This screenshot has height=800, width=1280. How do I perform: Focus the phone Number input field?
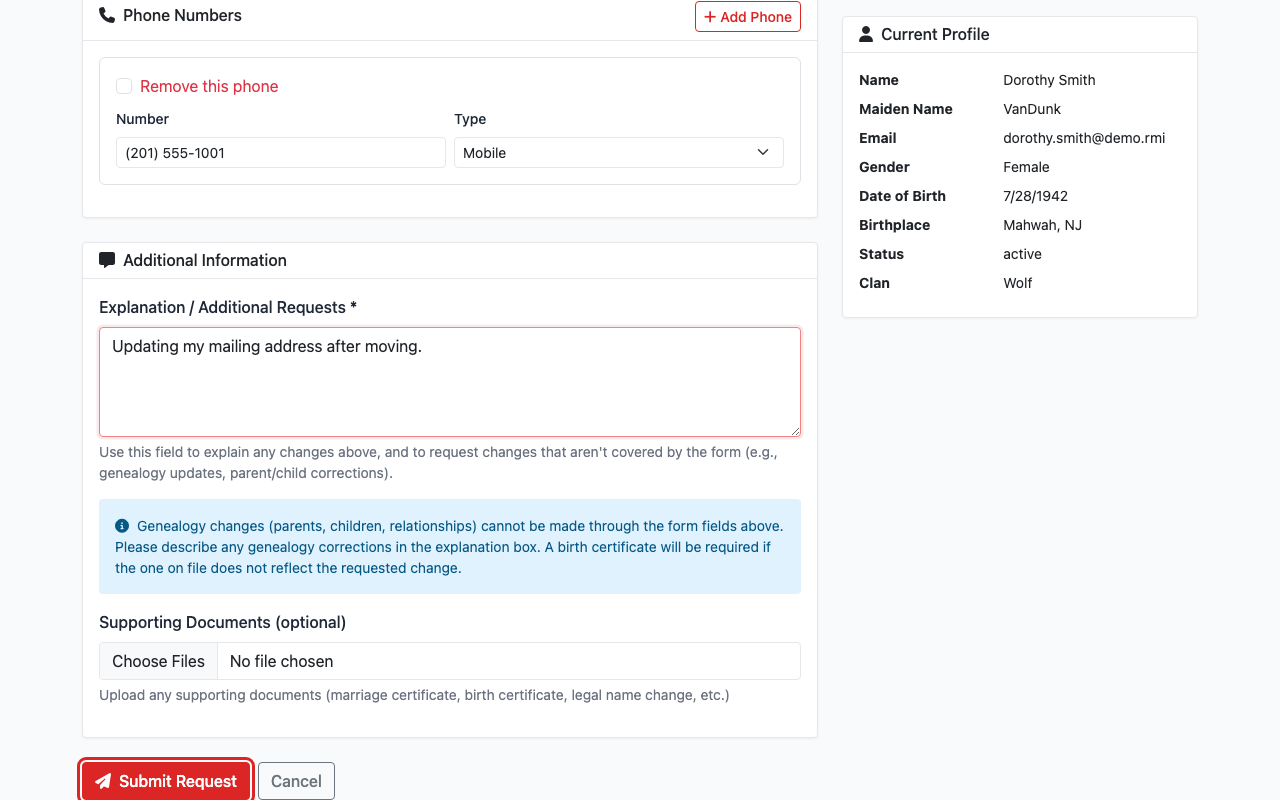(x=280, y=153)
